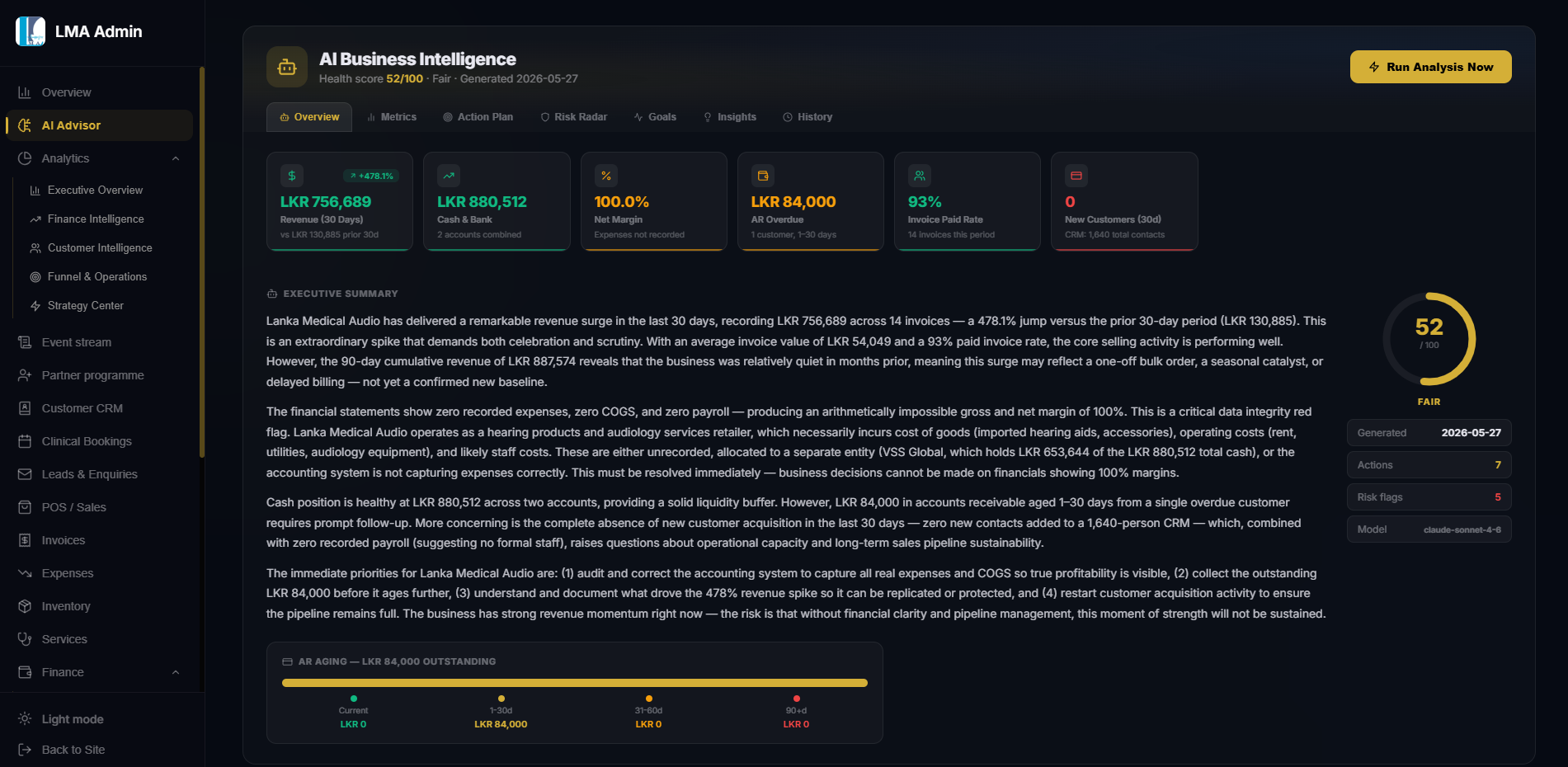Click the LKR 880,512 cash value
This screenshot has height=767, width=1568.
[x=482, y=202]
